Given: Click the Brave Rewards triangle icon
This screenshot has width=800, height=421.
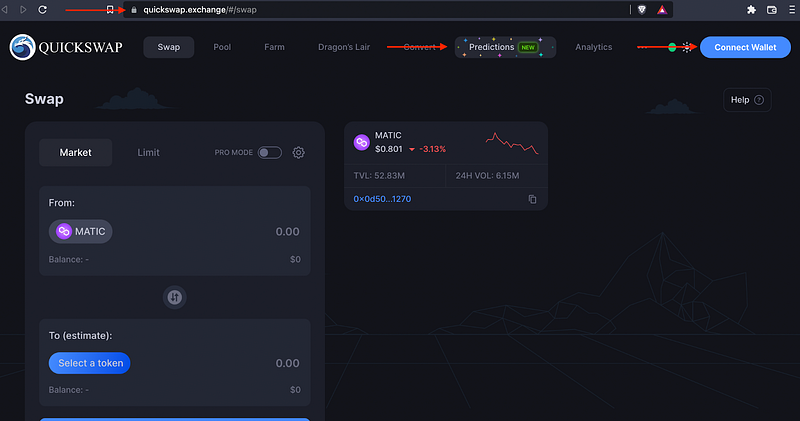Looking at the screenshot, I should point(662,10).
